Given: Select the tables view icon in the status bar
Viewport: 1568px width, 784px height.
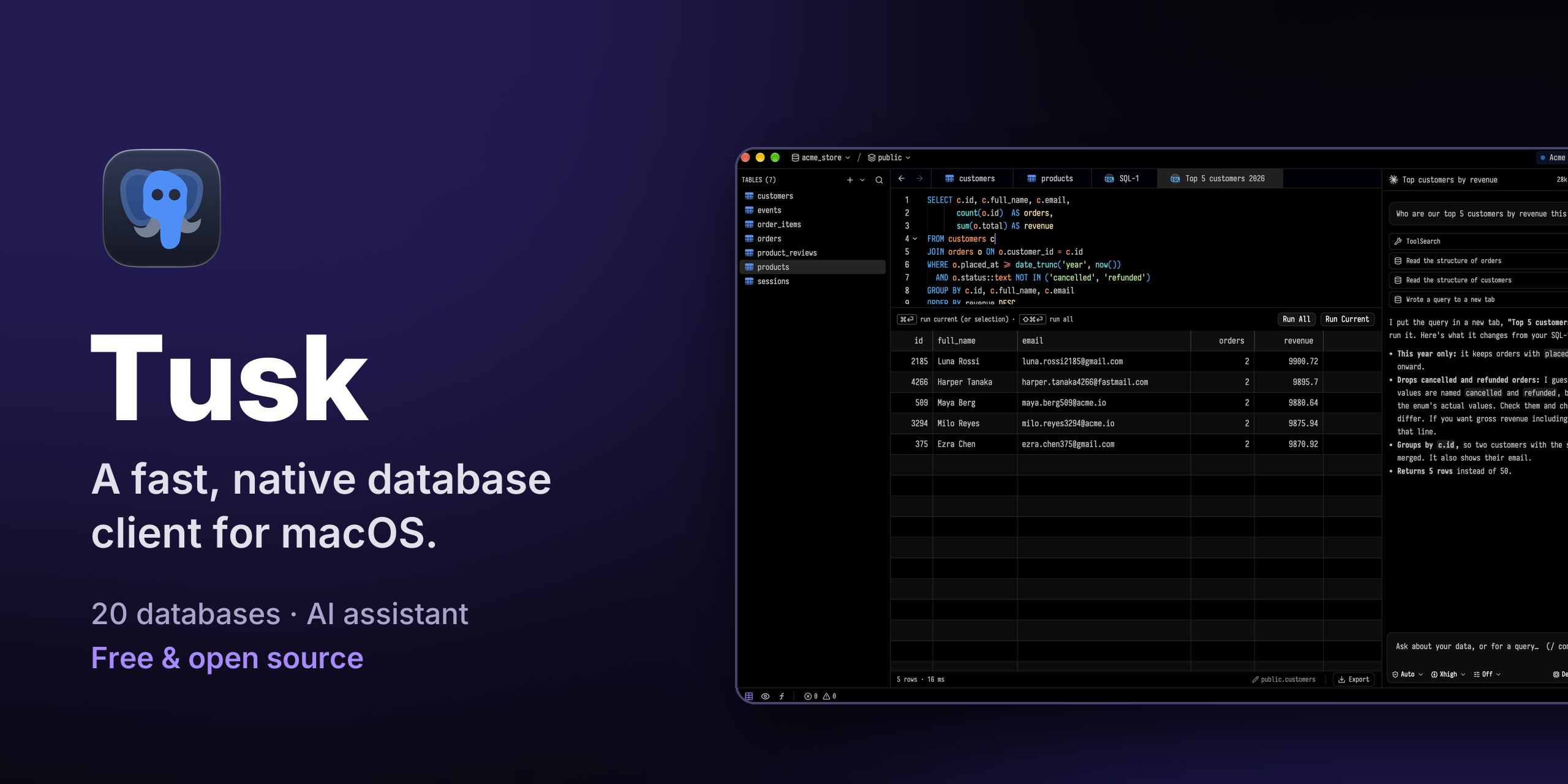Looking at the screenshot, I should coord(748,696).
